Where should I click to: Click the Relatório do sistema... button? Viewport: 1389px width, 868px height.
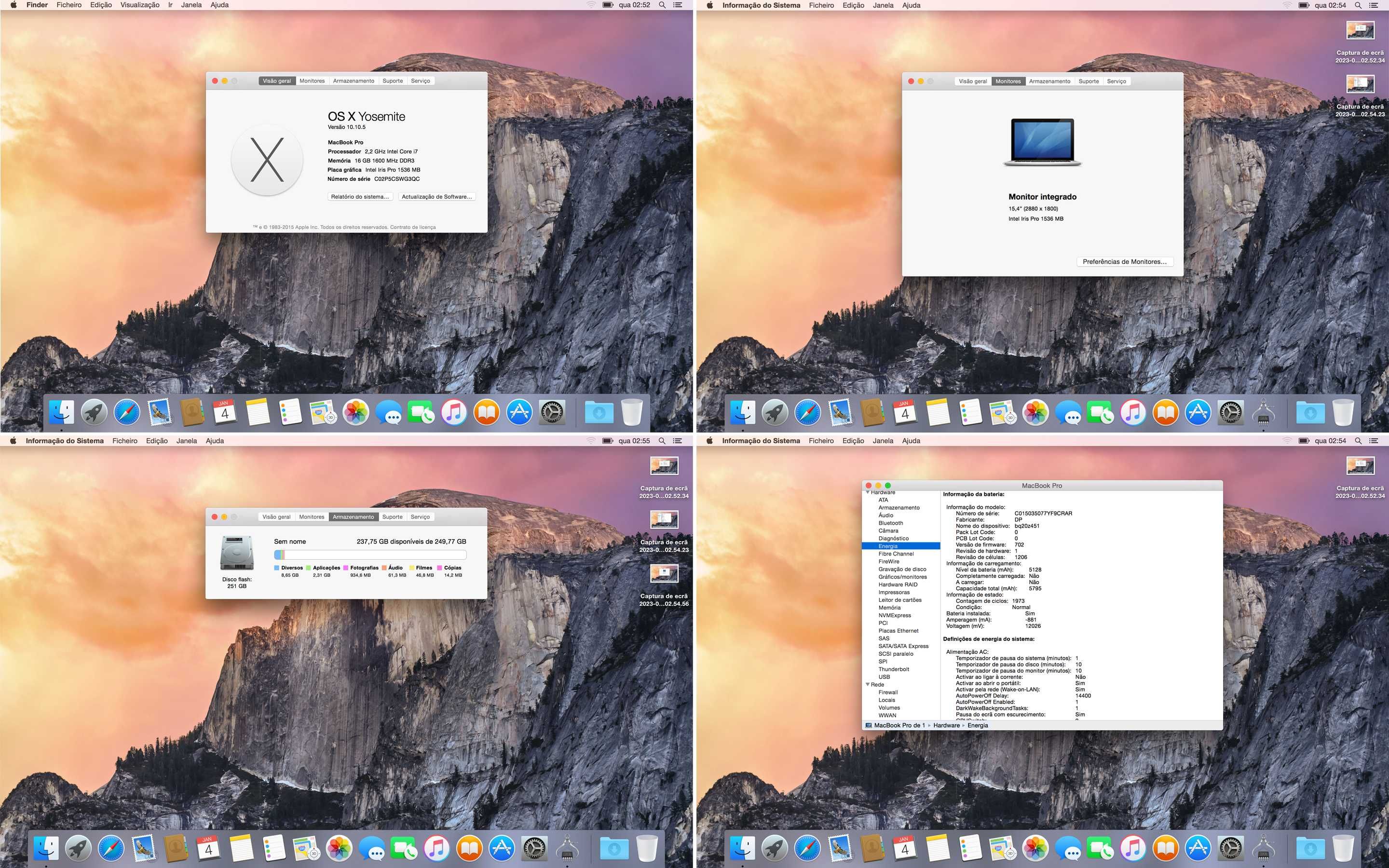360,197
